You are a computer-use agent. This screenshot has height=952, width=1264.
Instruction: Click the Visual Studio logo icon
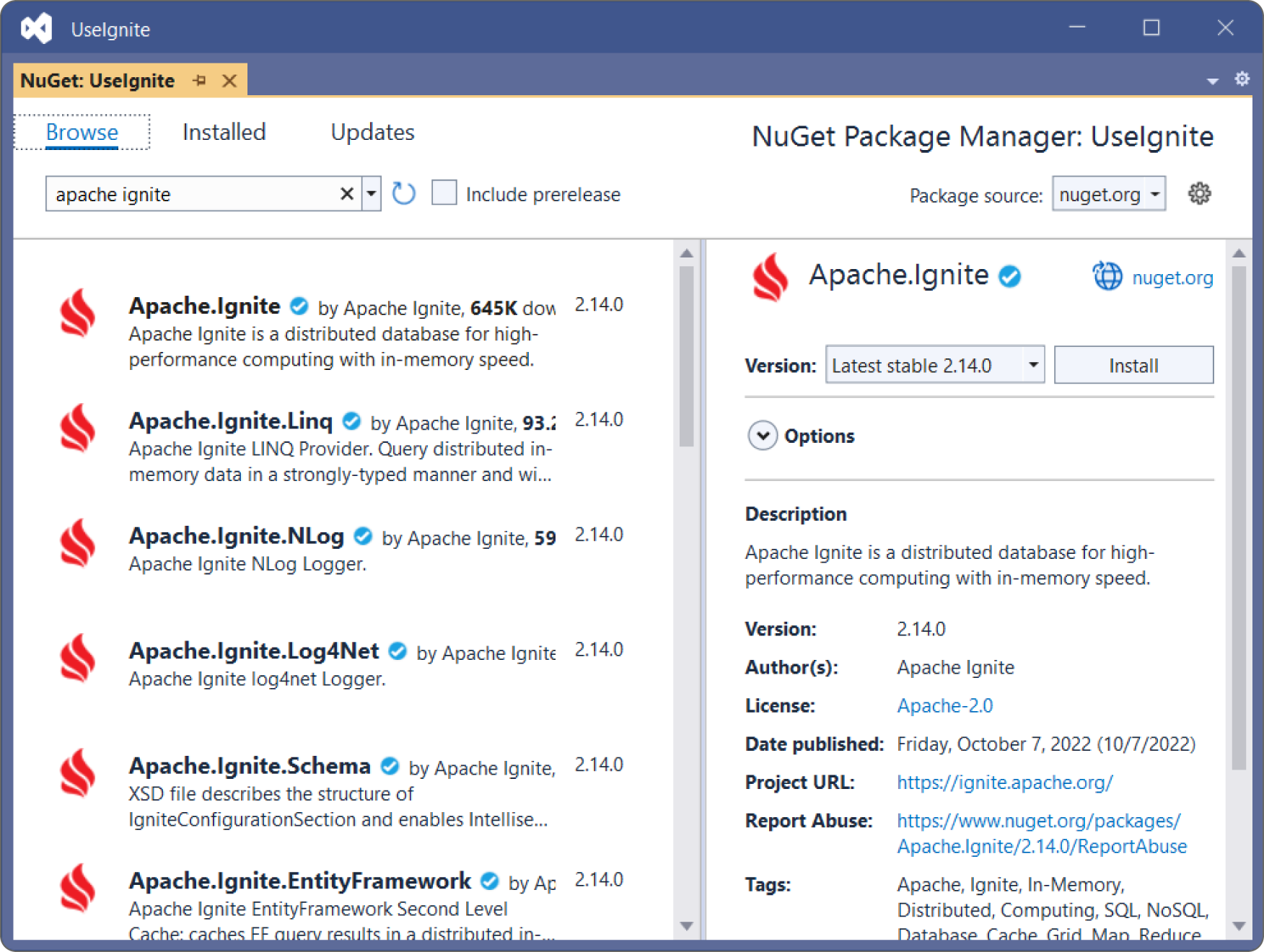(x=37, y=29)
